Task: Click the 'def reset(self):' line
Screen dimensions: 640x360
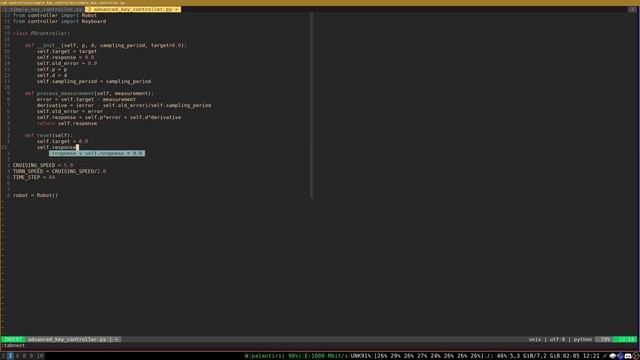Action: (49, 135)
